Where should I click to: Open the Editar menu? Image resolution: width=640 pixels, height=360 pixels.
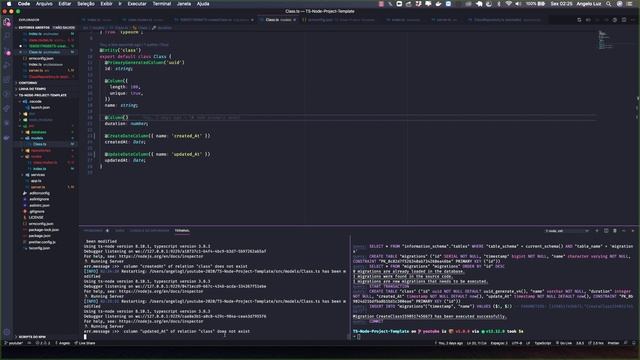coord(64,4)
